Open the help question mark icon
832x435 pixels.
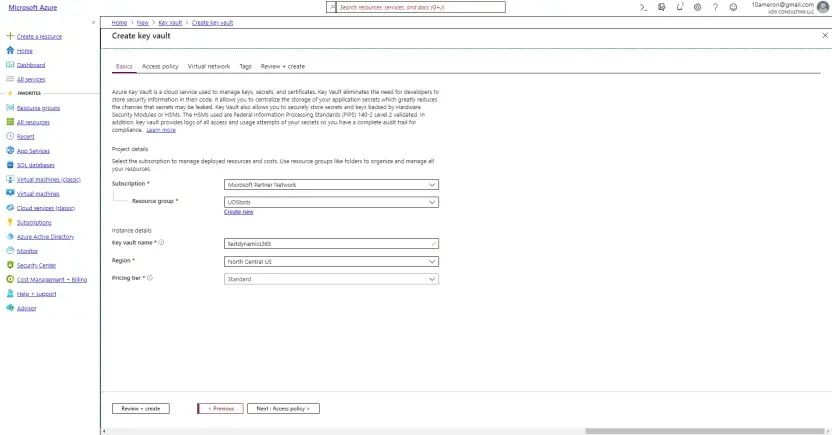[715, 7]
